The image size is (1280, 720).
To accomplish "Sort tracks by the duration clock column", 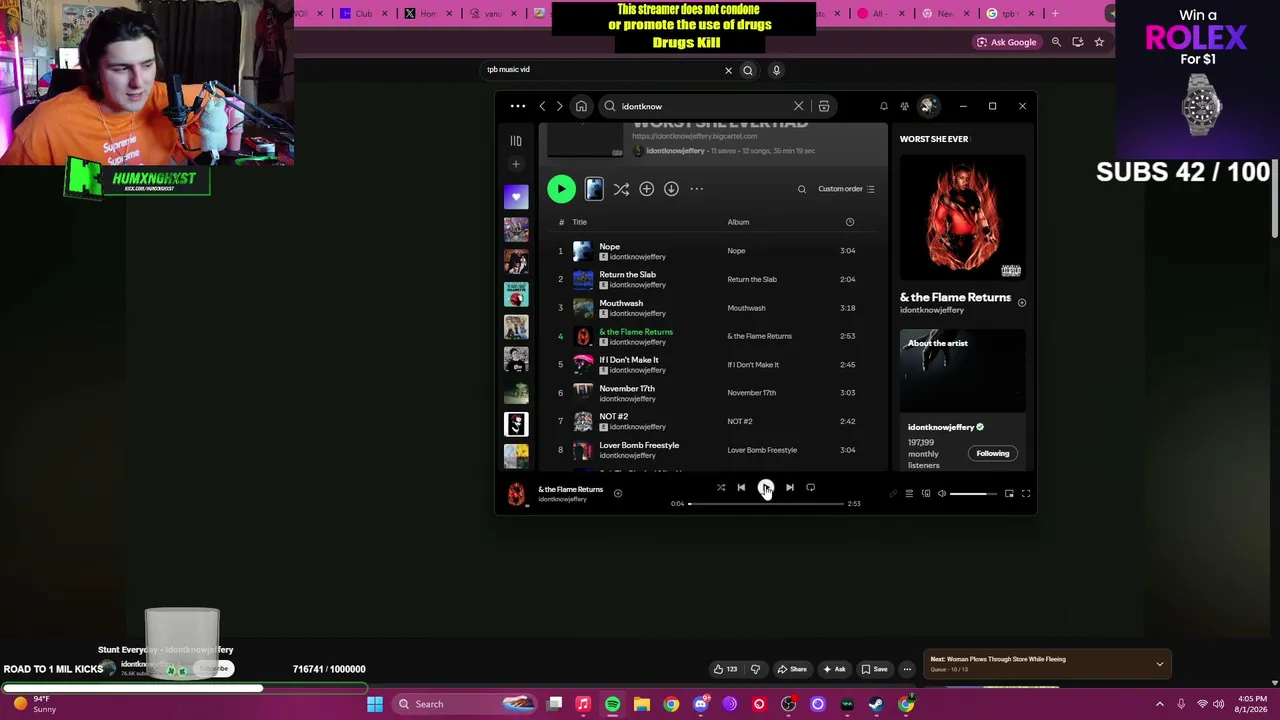I will (x=850, y=222).
